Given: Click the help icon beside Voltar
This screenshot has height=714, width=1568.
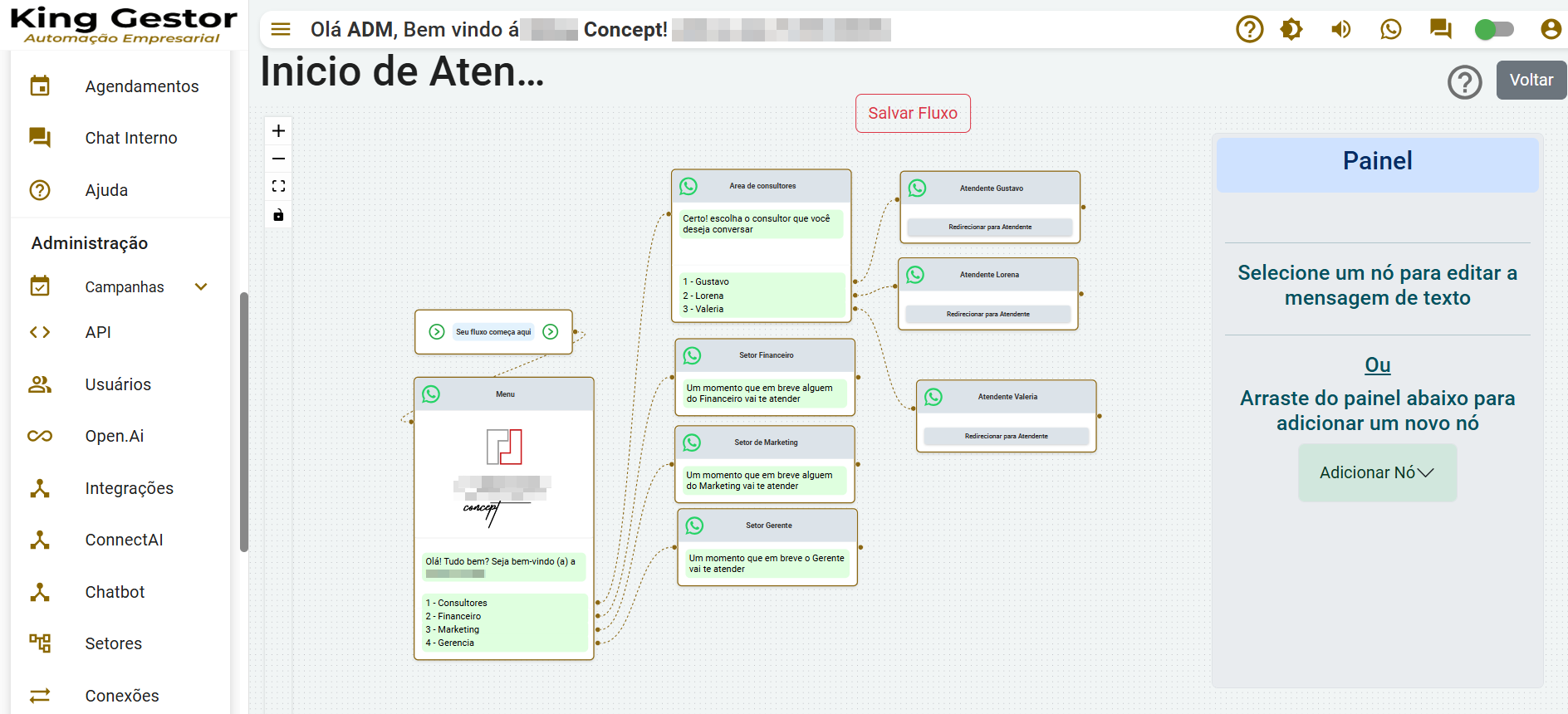Looking at the screenshot, I should 1464,82.
